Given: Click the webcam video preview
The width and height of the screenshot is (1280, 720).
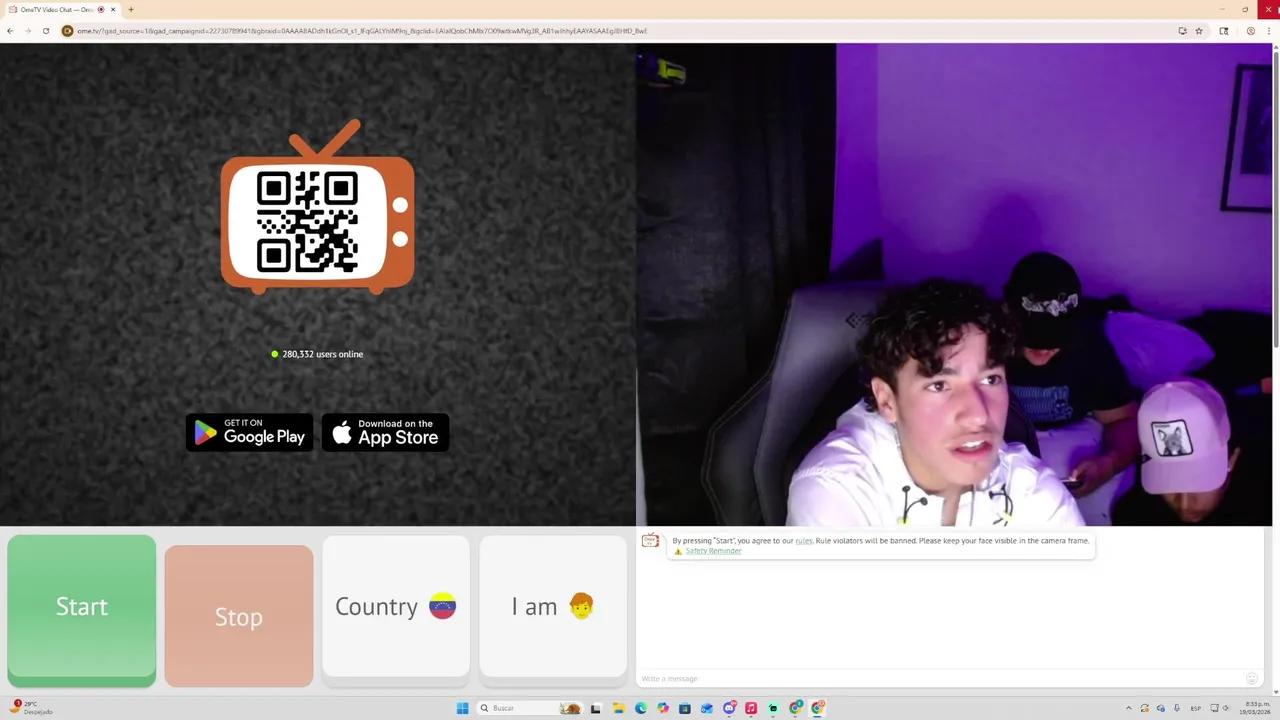Looking at the screenshot, I should pyautogui.click(x=954, y=284).
